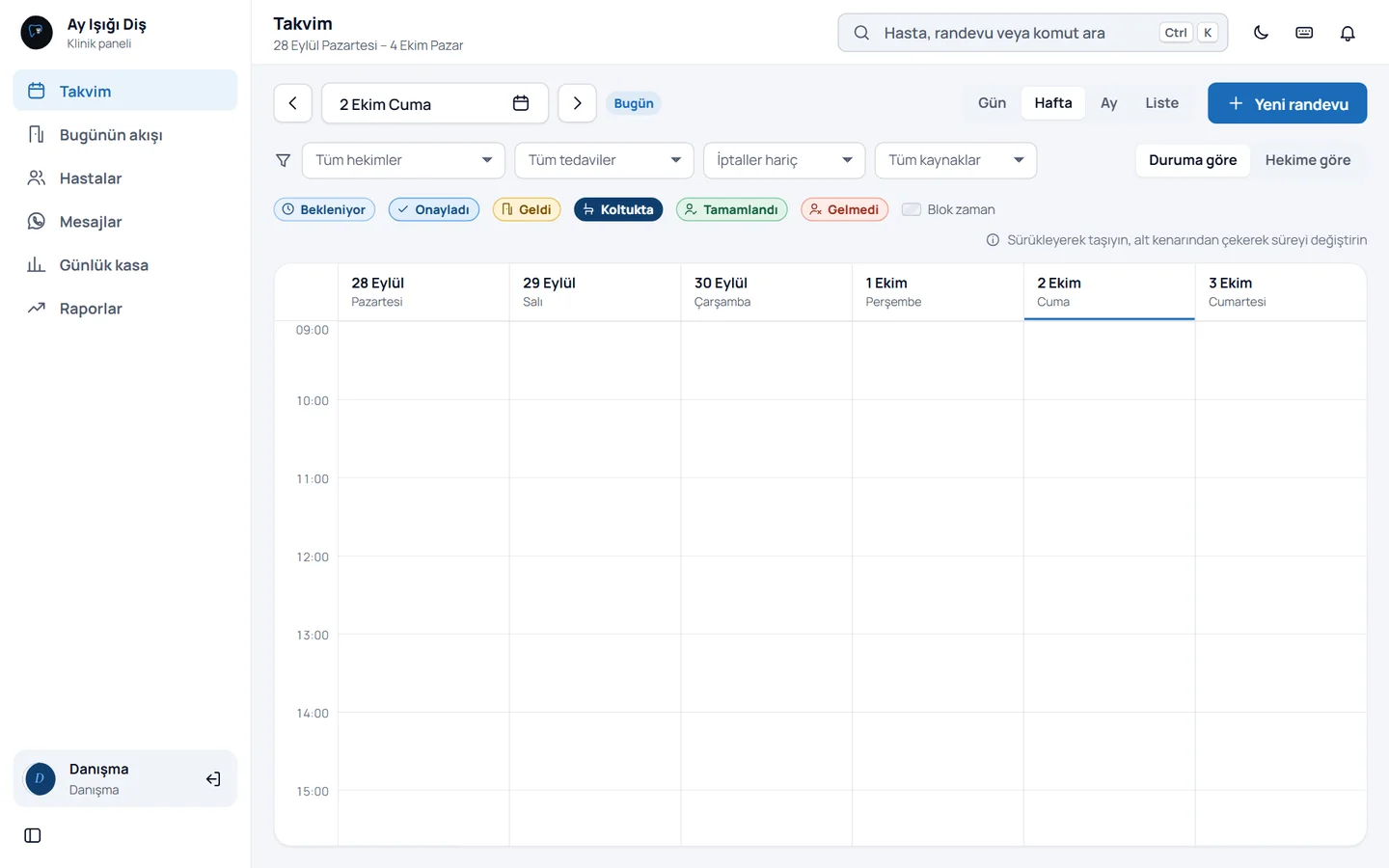Enable the Blok zaman switch
Image resolution: width=1389 pixels, height=868 pixels.
[912, 209]
